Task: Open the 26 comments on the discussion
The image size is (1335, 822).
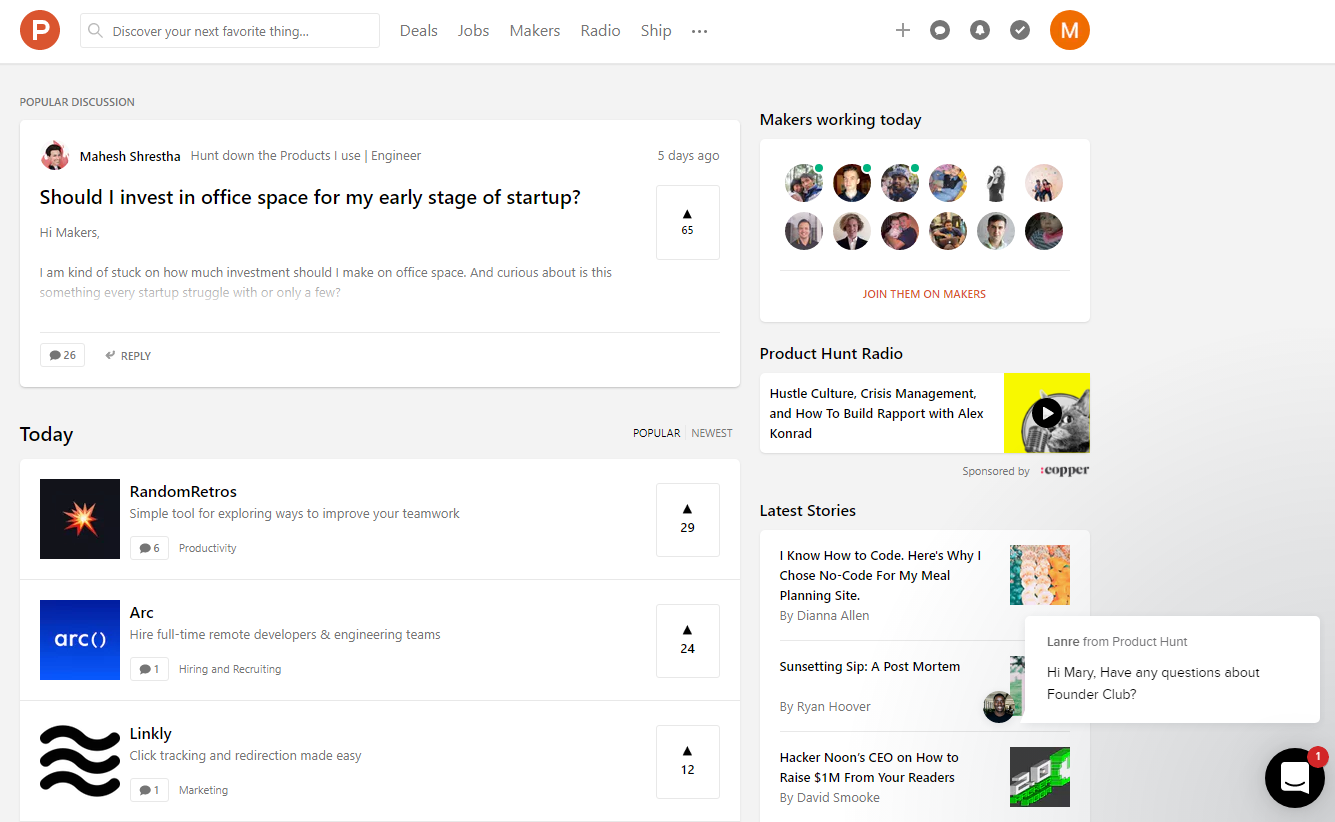Action: pos(62,355)
